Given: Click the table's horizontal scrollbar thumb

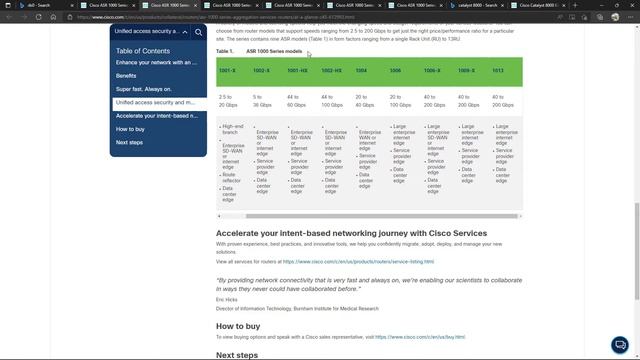Looking at the screenshot, I should point(382,216).
